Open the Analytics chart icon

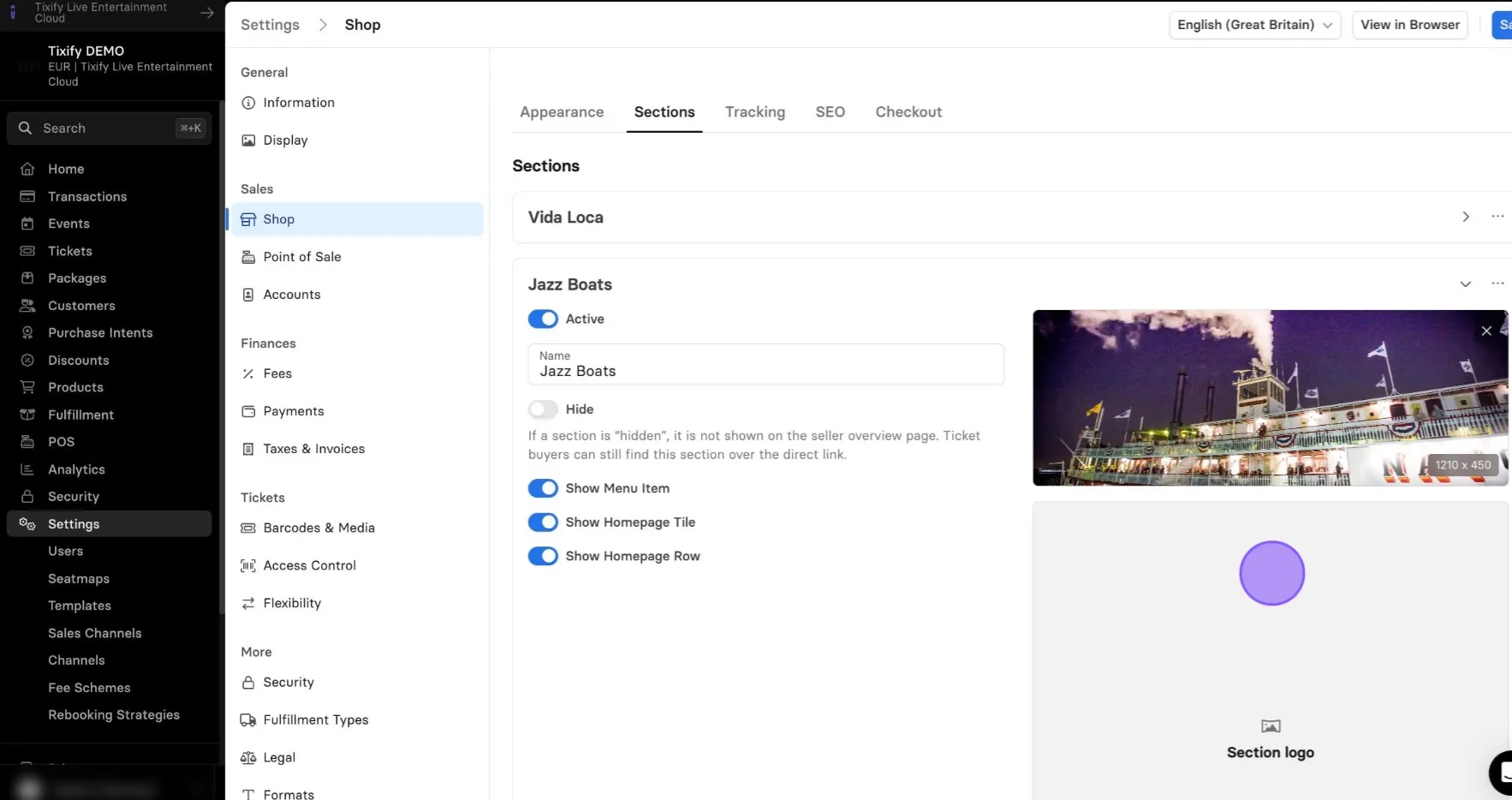27,469
